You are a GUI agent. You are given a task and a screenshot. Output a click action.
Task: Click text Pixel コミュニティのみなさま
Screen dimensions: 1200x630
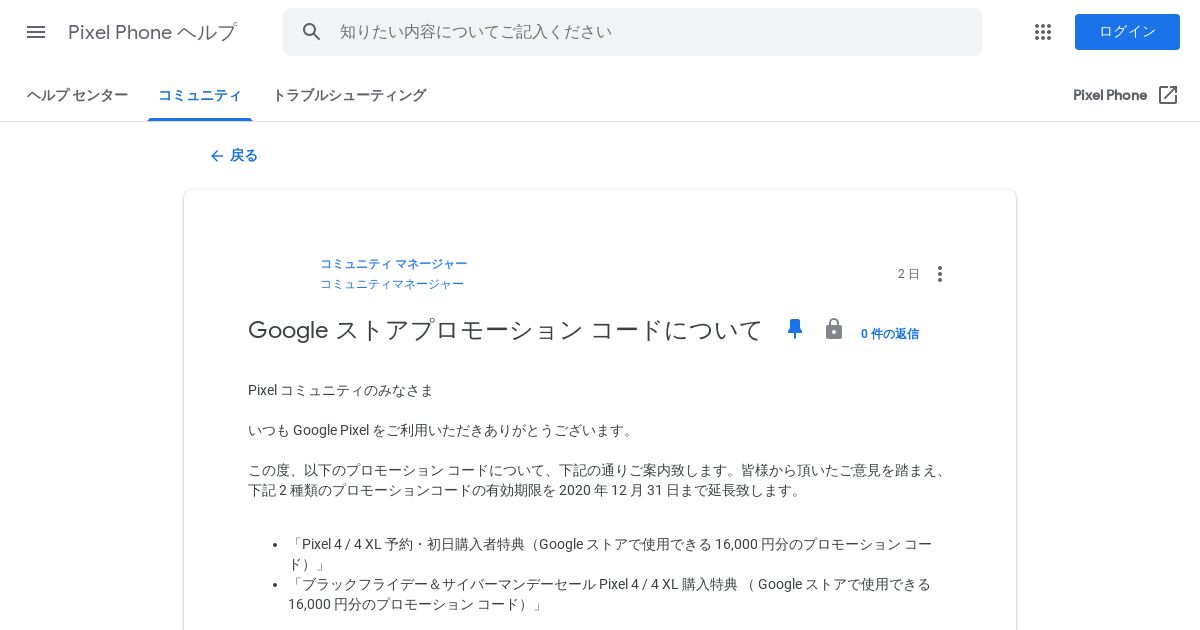tap(341, 390)
